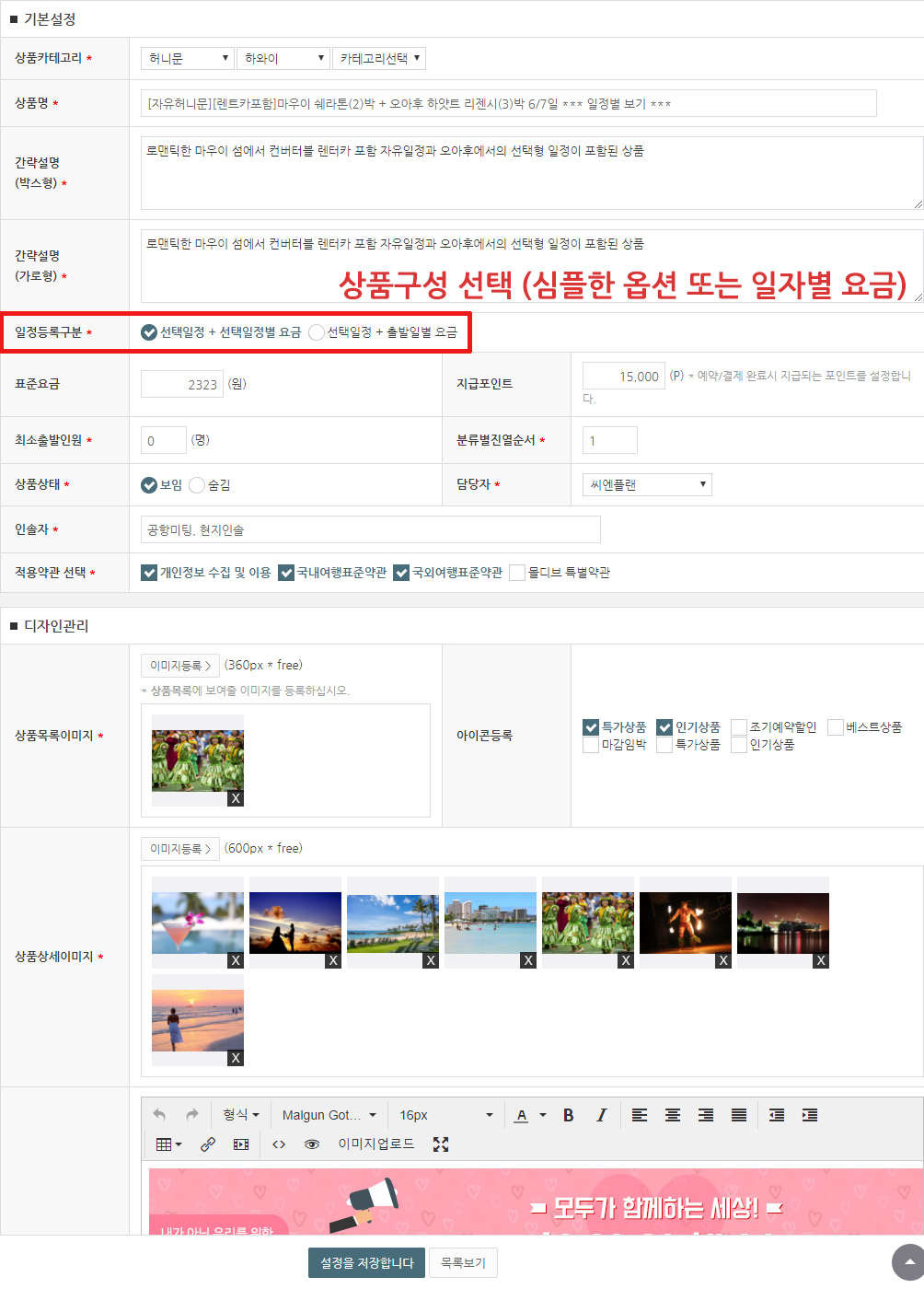Toggle 국외여행표준약관 checkbox
The height and width of the screenshot is (1289, 924).
pyautogui.click(x=401, y=573)
